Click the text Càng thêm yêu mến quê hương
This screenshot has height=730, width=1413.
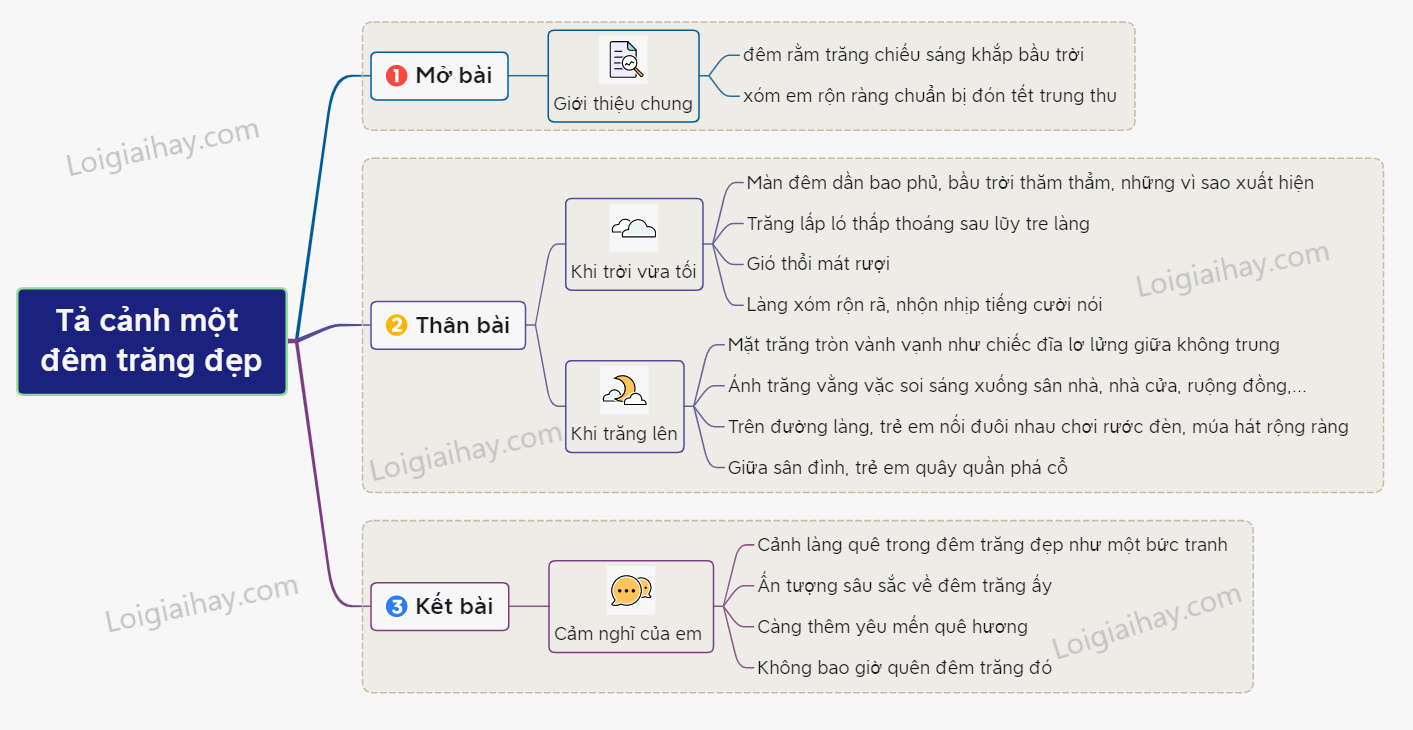[892, 627]
